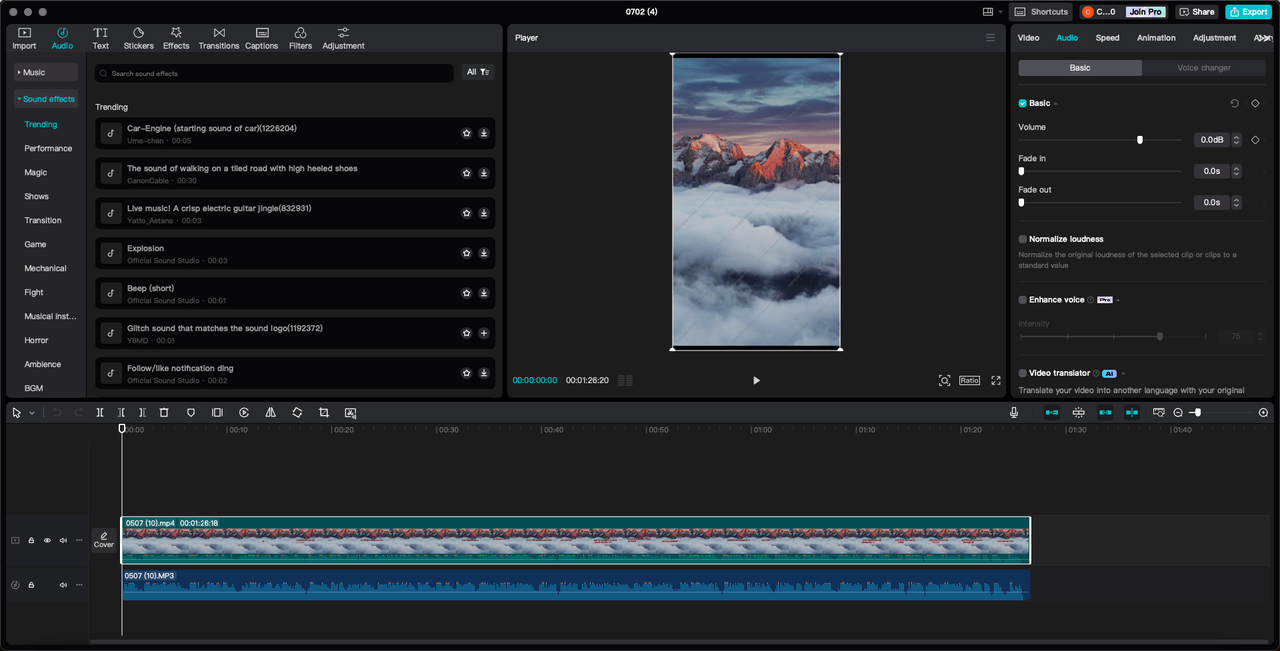Viewport: 1280px width, 651px height.
Task: Add keyframe diamond beside Volume value
Action: tap(1255, 140)
